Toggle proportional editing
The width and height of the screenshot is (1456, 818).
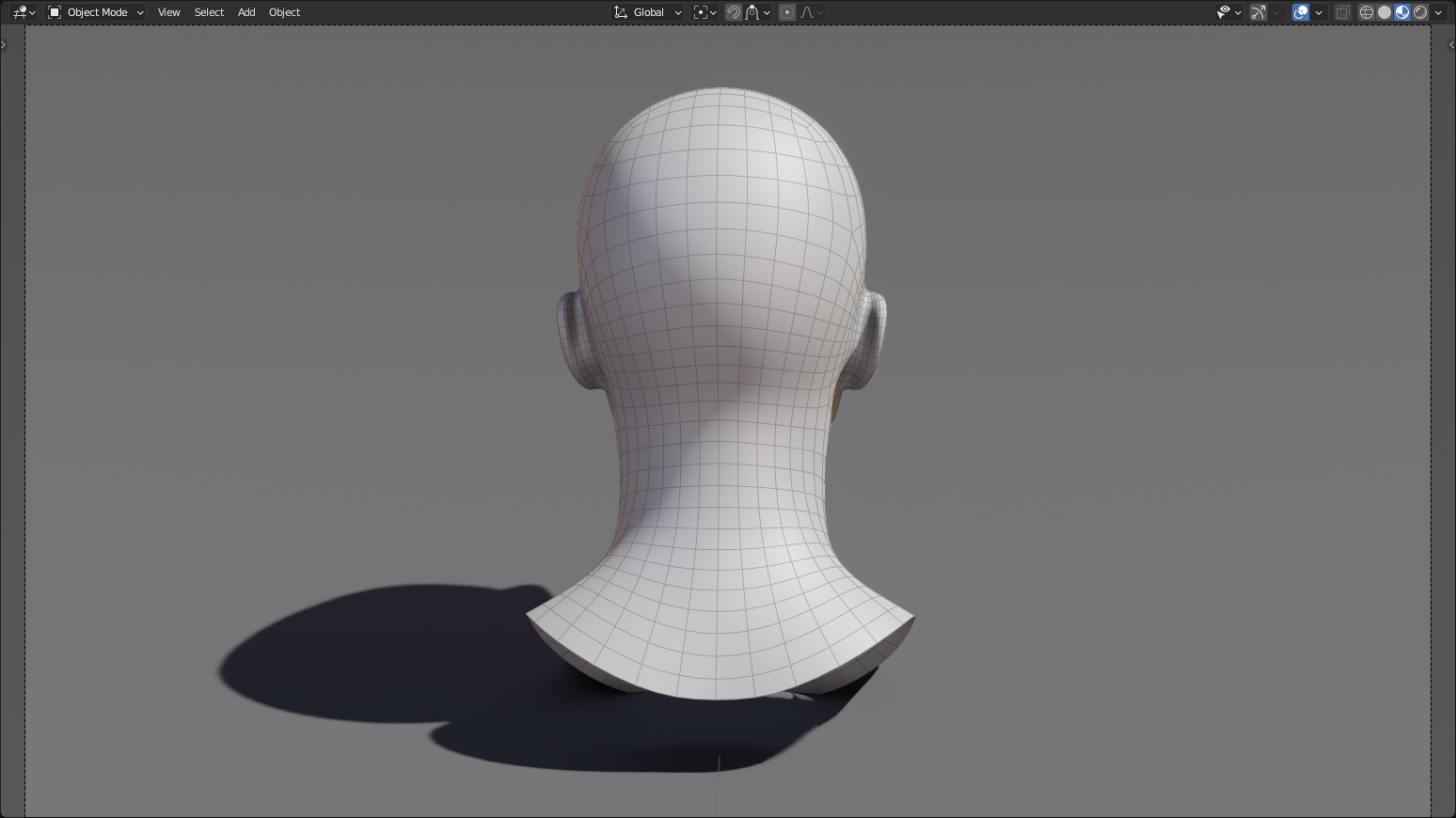pos(787,12)
